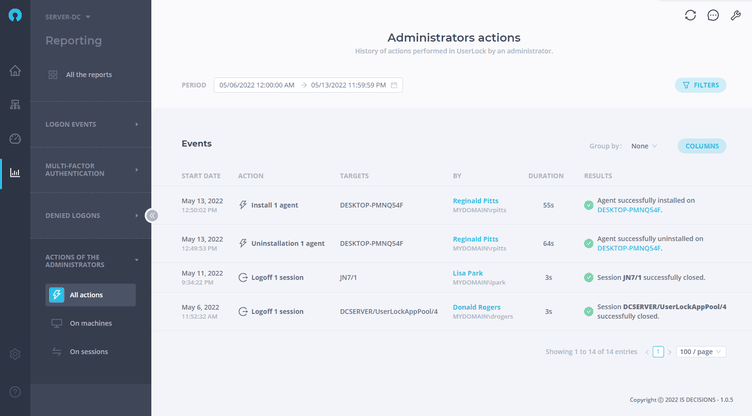Screen dimensions: 752x416
Task: Select On machines in sidebar
Action: (x=91, y=323)
